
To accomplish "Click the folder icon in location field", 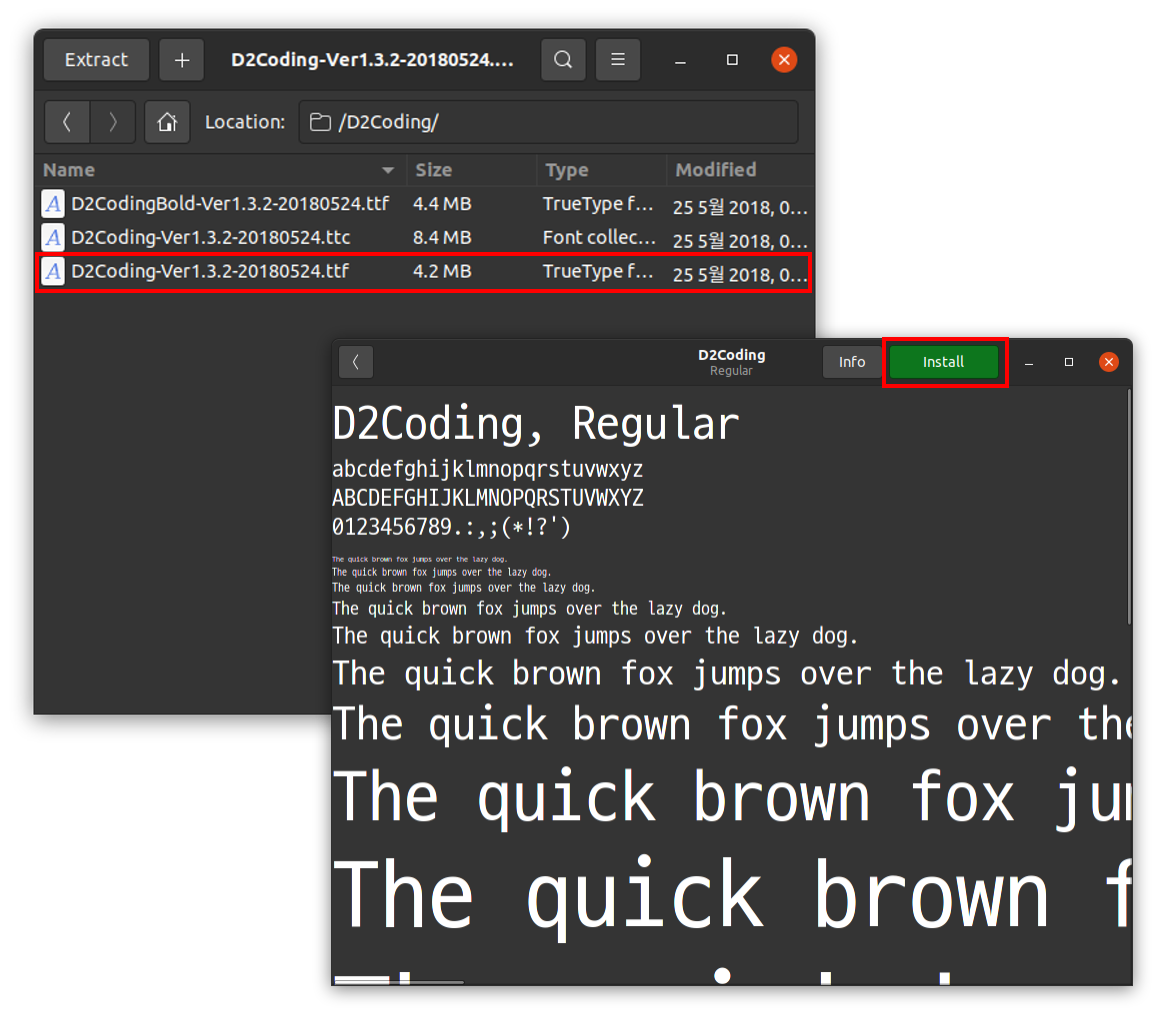I will (320, 122).
